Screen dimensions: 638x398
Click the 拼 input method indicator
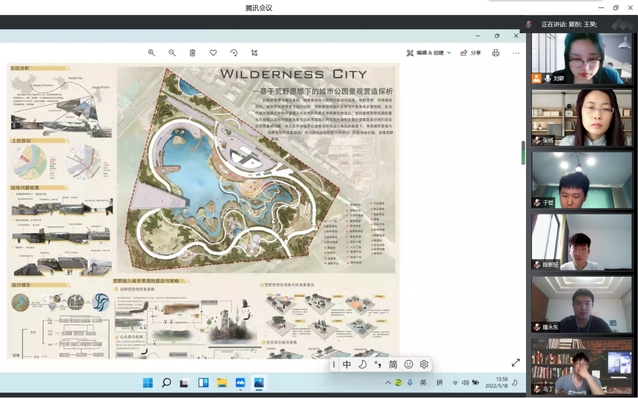click(439, 383)
